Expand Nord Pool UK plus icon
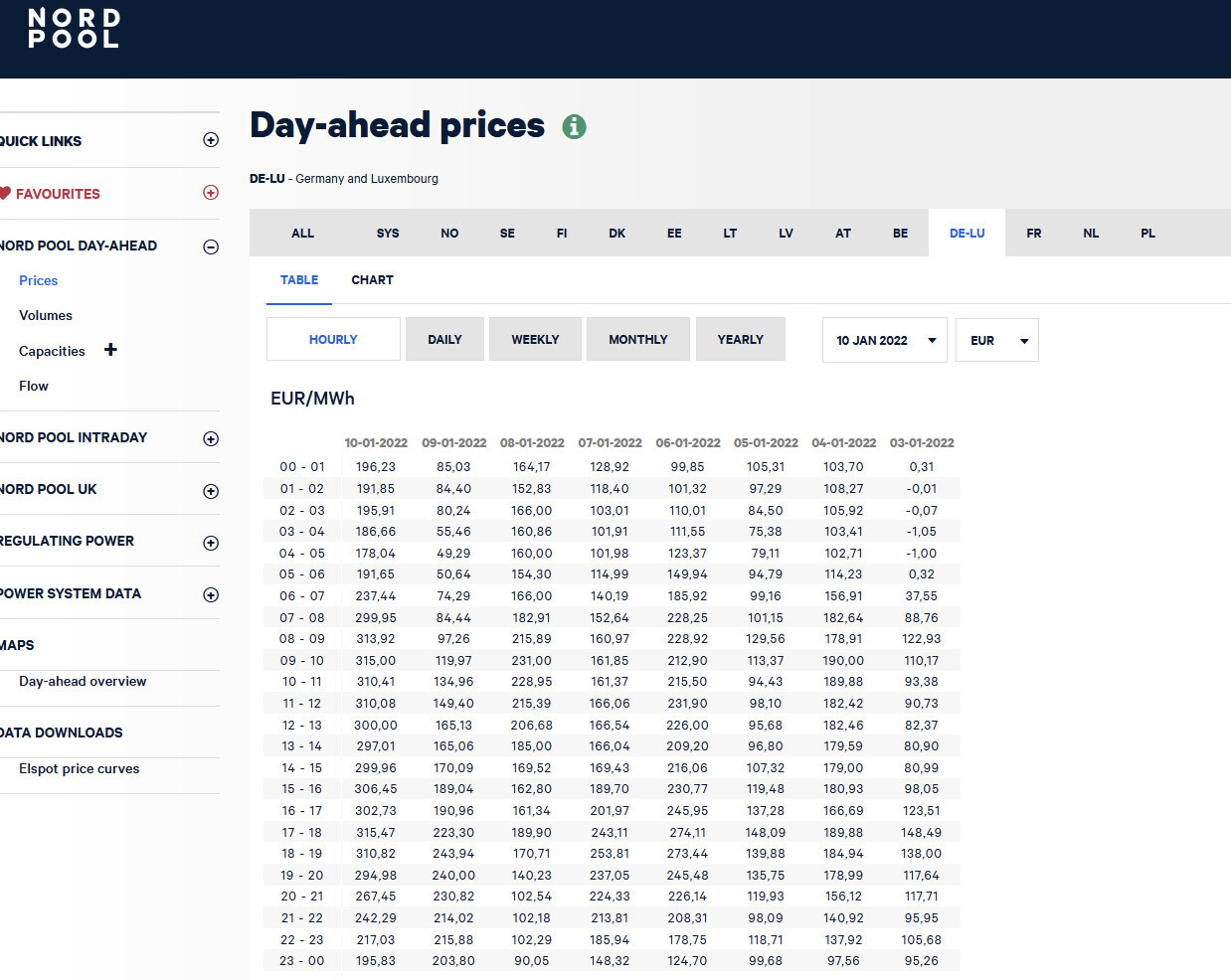Screen dimensions: 1231x980 [211, 491]
